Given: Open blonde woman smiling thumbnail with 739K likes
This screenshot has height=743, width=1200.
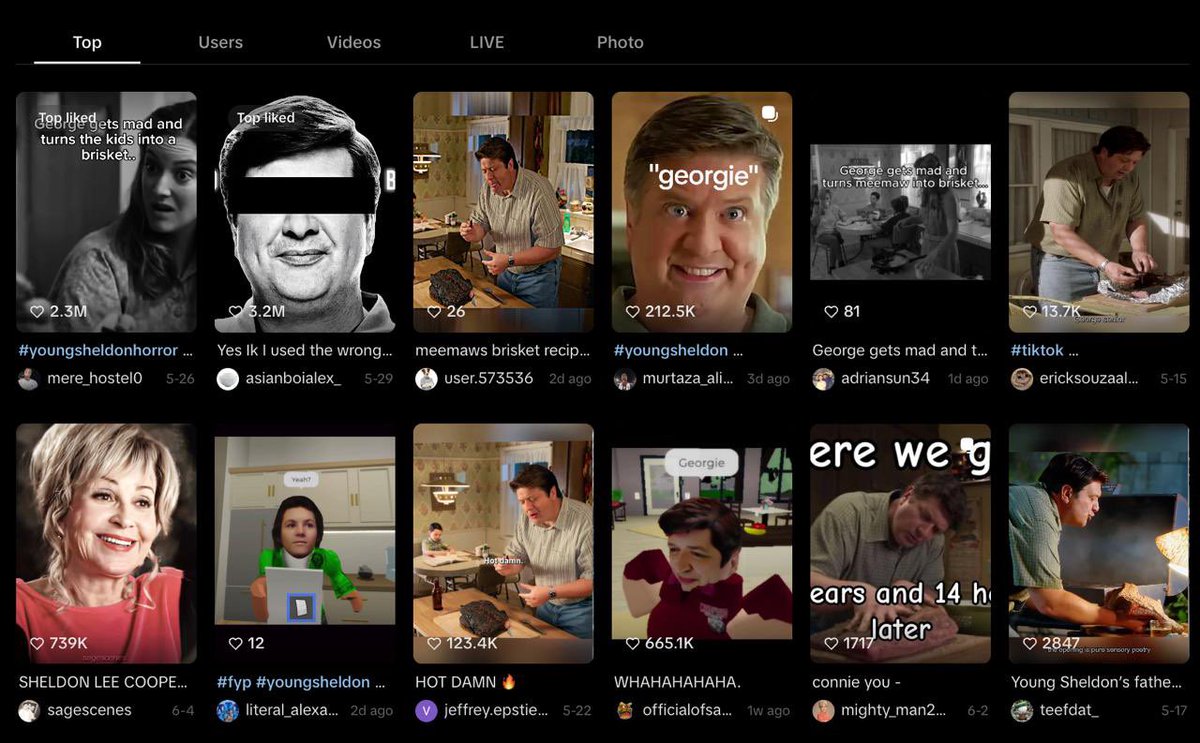Looking at the screenshot, I should point(106,543).
